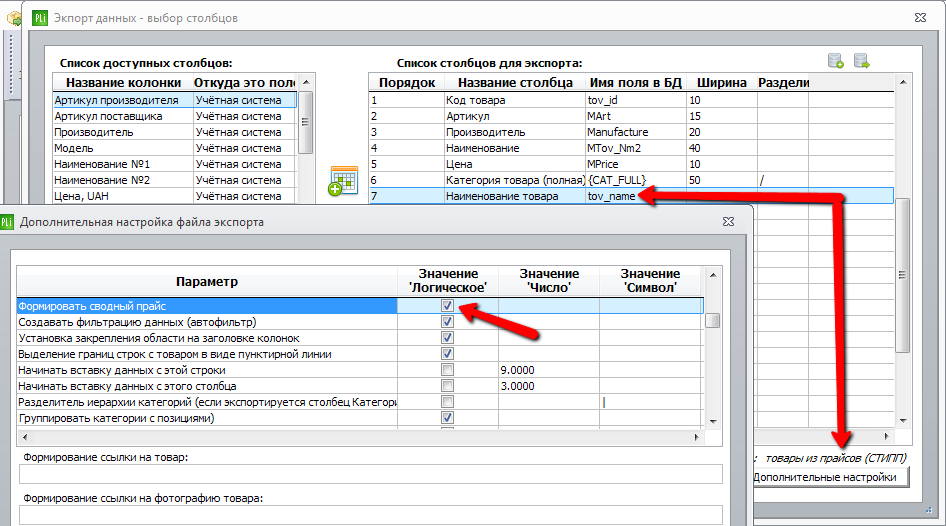Click the Значение 'Символ' column header
946x526 pixels.
[x=650, y=281]
